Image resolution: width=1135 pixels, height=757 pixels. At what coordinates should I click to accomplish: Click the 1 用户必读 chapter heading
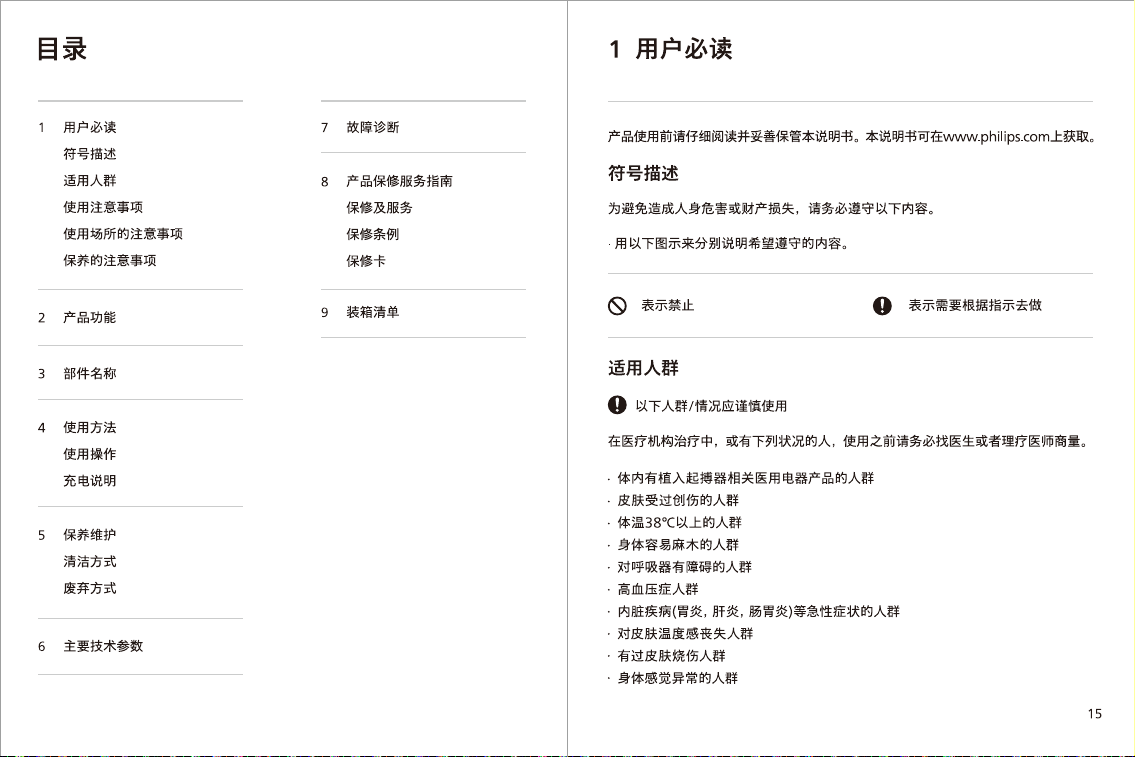670,49
